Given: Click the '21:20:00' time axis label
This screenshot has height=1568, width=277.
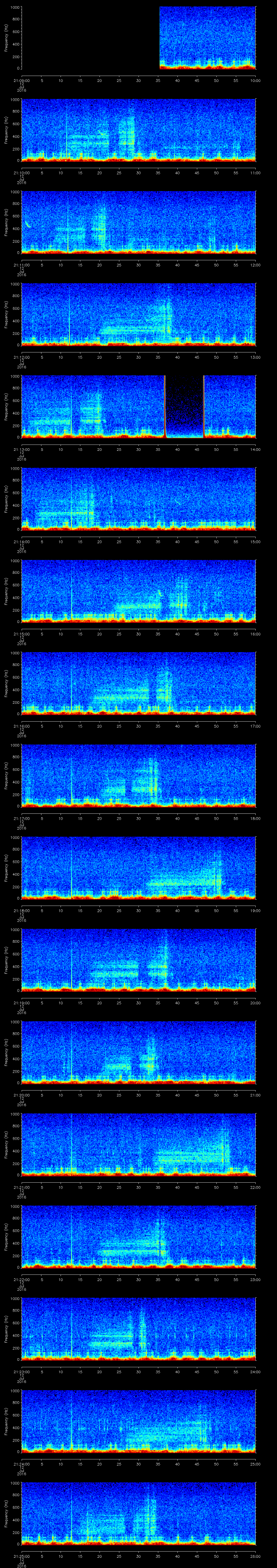Looking at the screenshot, I should coord(21,1095).
